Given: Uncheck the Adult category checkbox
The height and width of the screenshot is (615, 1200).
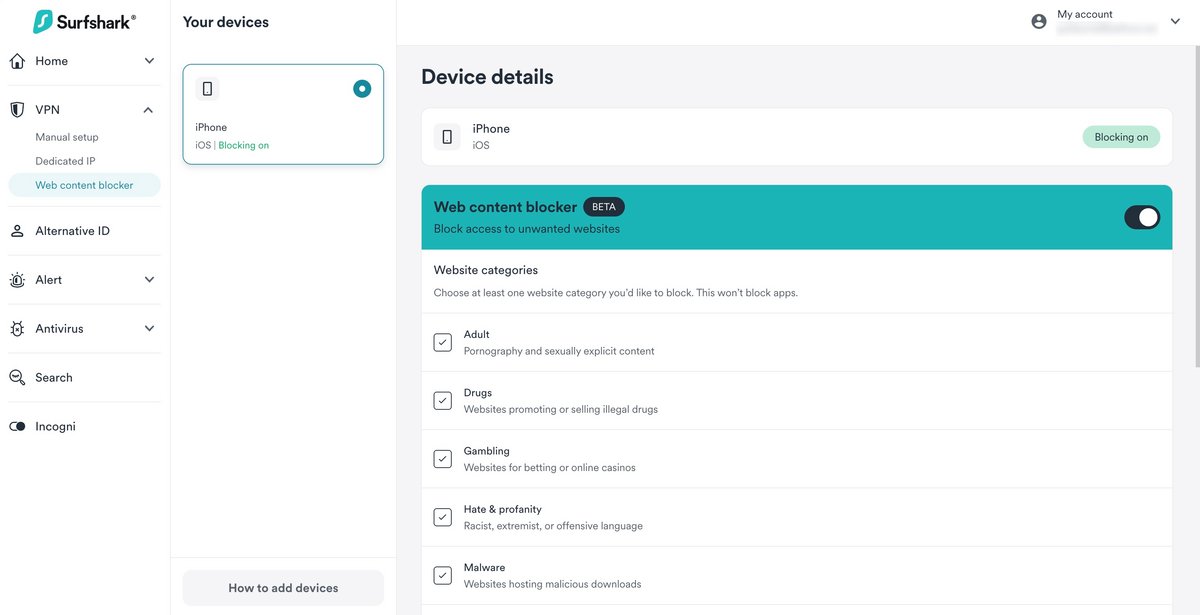Looking at the screenshot, I should click(442, 342).
